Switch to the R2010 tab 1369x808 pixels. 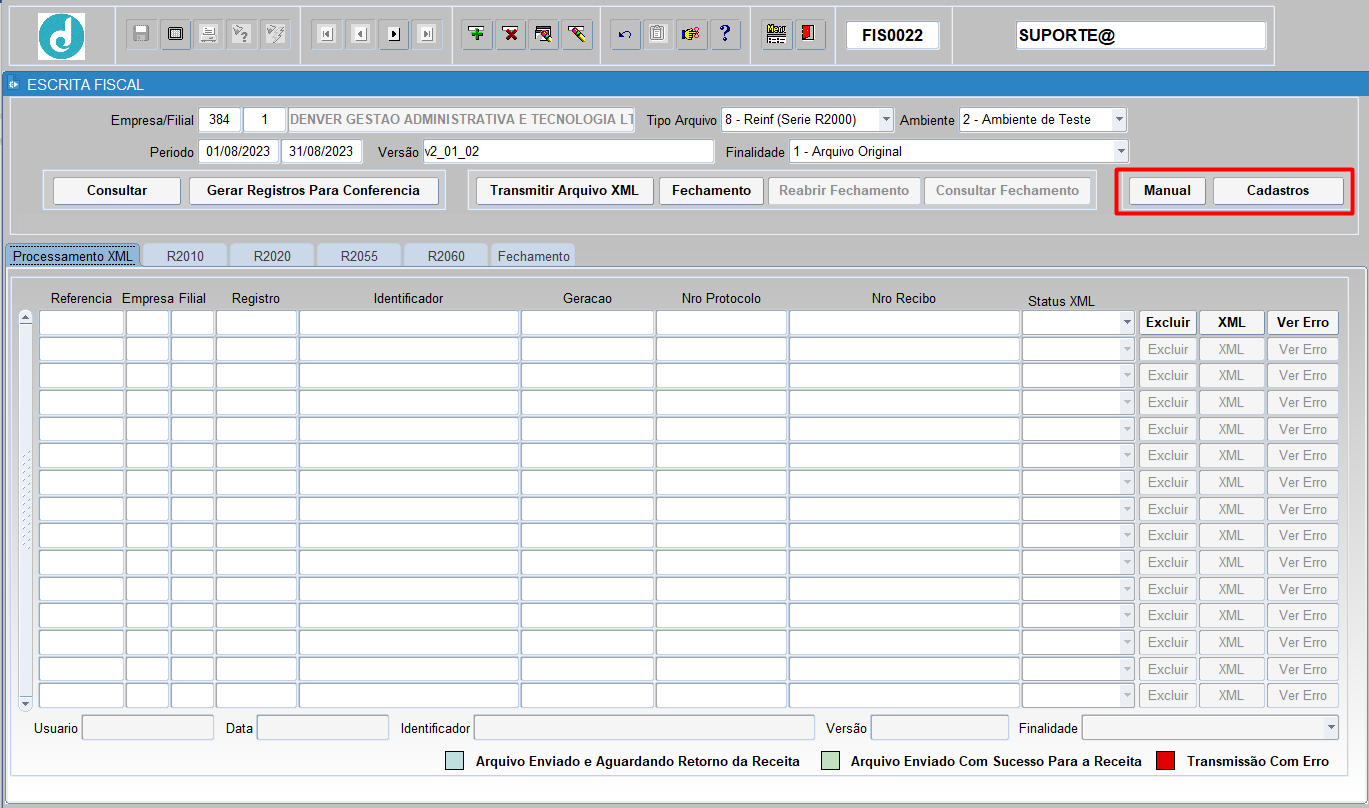click(x=185, y=256)
